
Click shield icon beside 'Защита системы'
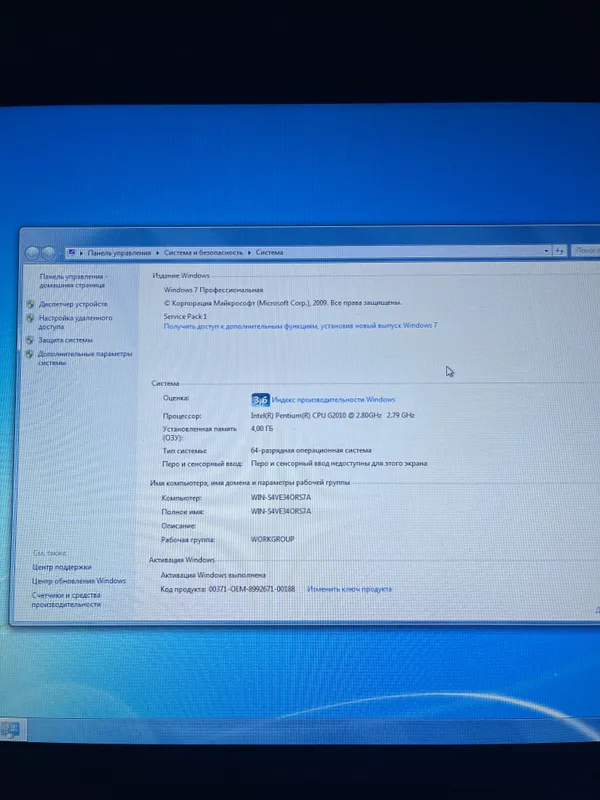tap(30, 340)
